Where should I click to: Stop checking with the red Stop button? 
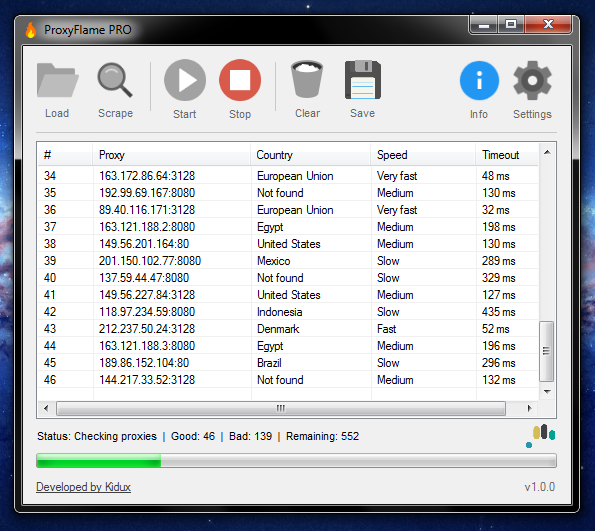click(x=240, y=80)
